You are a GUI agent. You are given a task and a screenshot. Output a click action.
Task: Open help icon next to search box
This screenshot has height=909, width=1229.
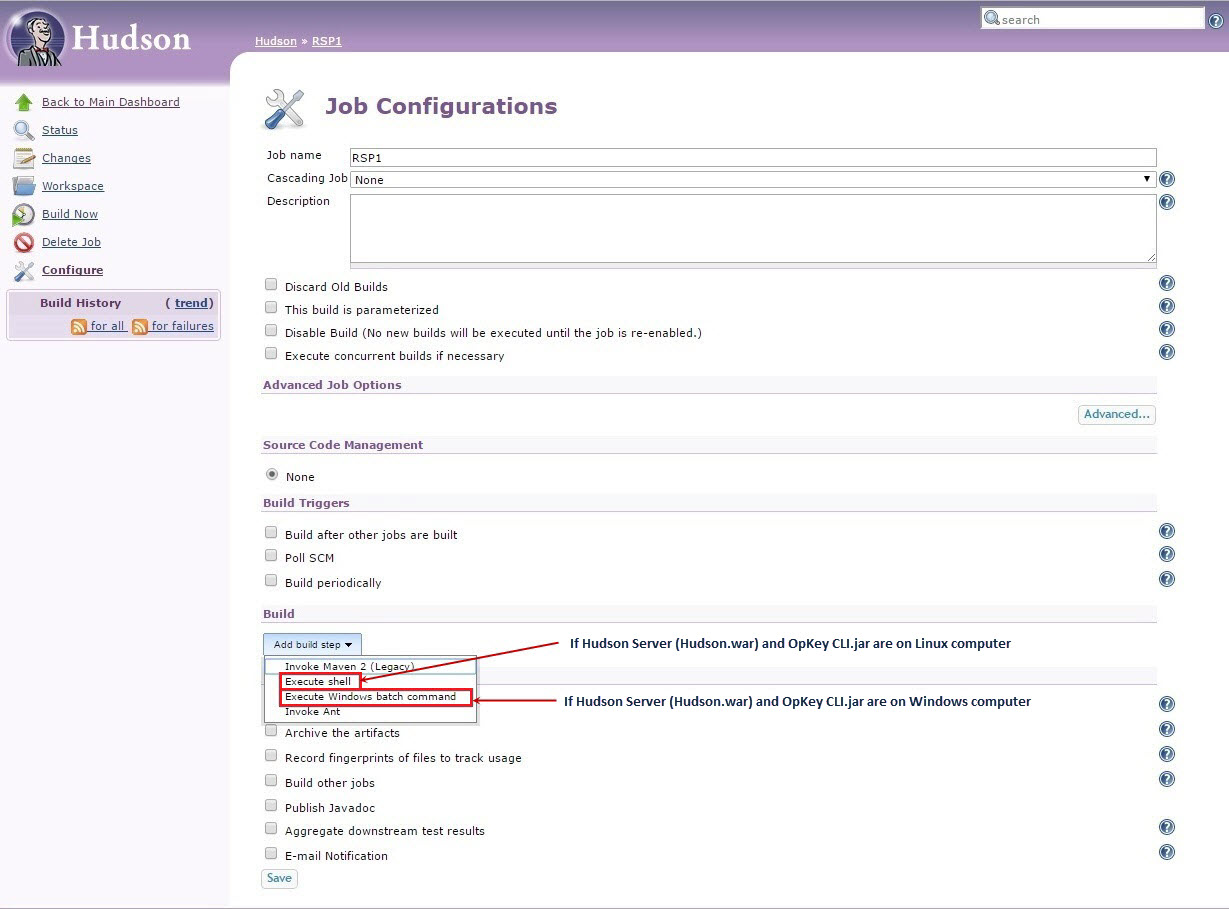[1216, 21]
